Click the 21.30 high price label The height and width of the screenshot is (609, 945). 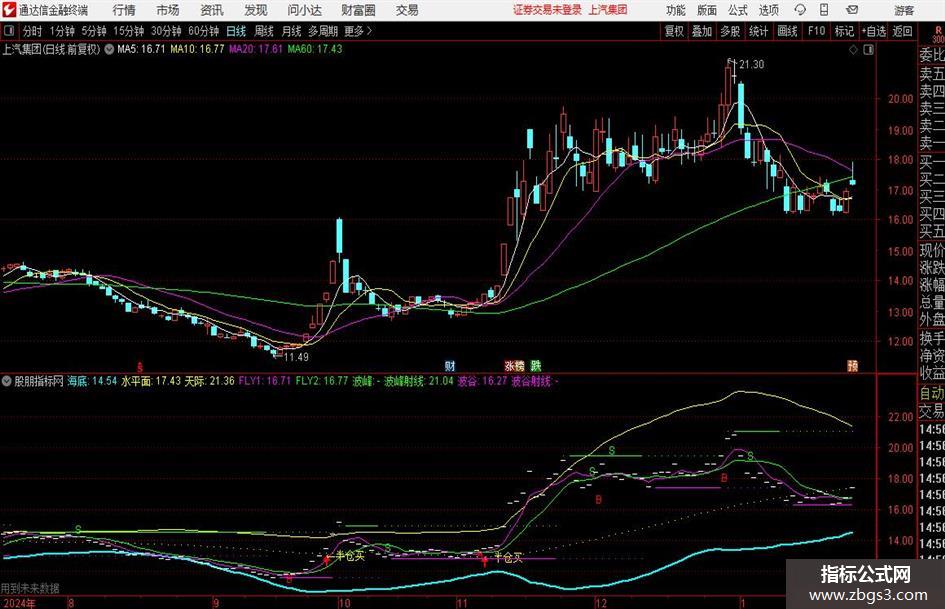751,65
